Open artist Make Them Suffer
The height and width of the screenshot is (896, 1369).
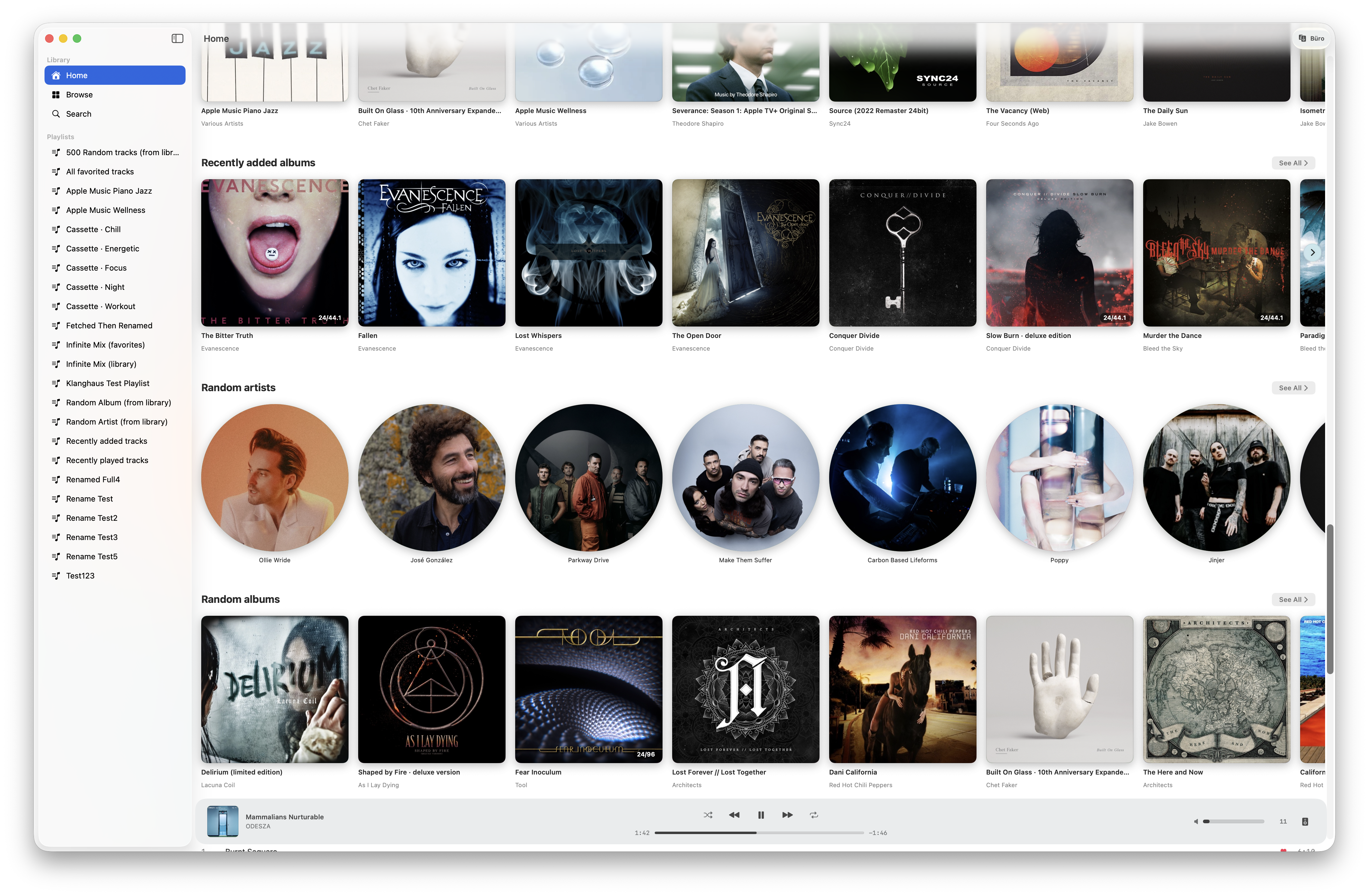coord(746,478)
